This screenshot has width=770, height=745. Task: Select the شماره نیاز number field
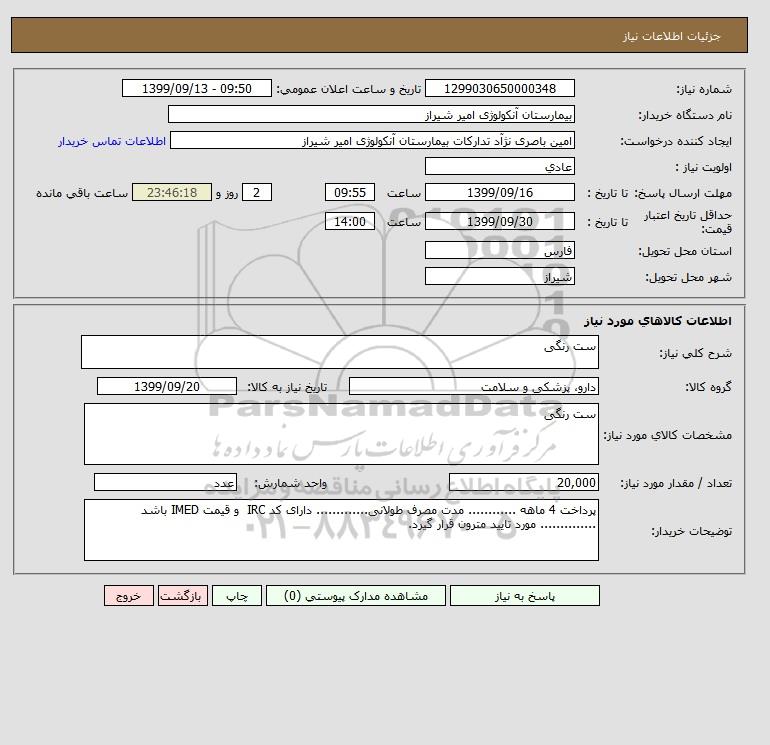[x=499, y=88]
